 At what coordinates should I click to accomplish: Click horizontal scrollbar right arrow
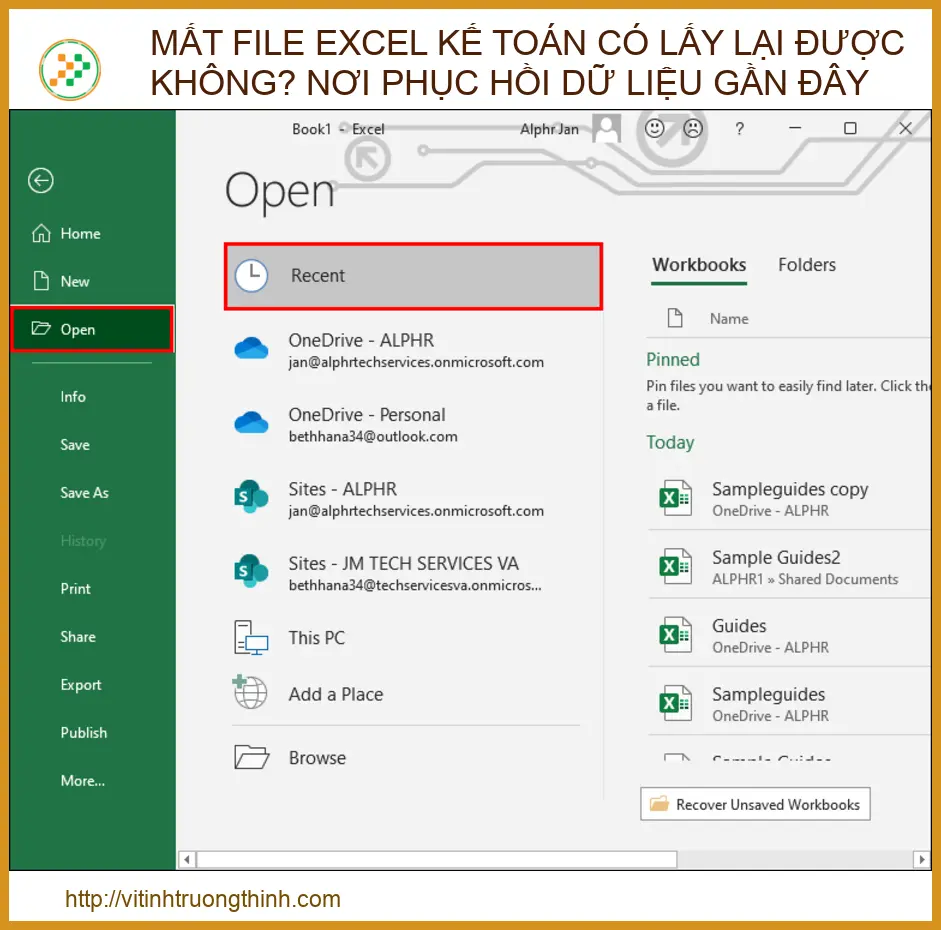coord(922,860)
